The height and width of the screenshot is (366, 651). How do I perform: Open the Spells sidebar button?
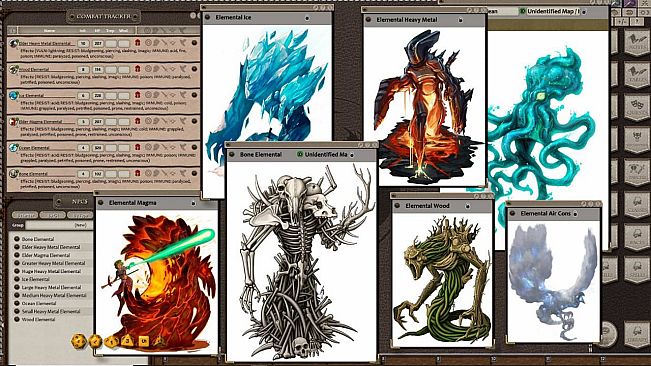[636, 269]
